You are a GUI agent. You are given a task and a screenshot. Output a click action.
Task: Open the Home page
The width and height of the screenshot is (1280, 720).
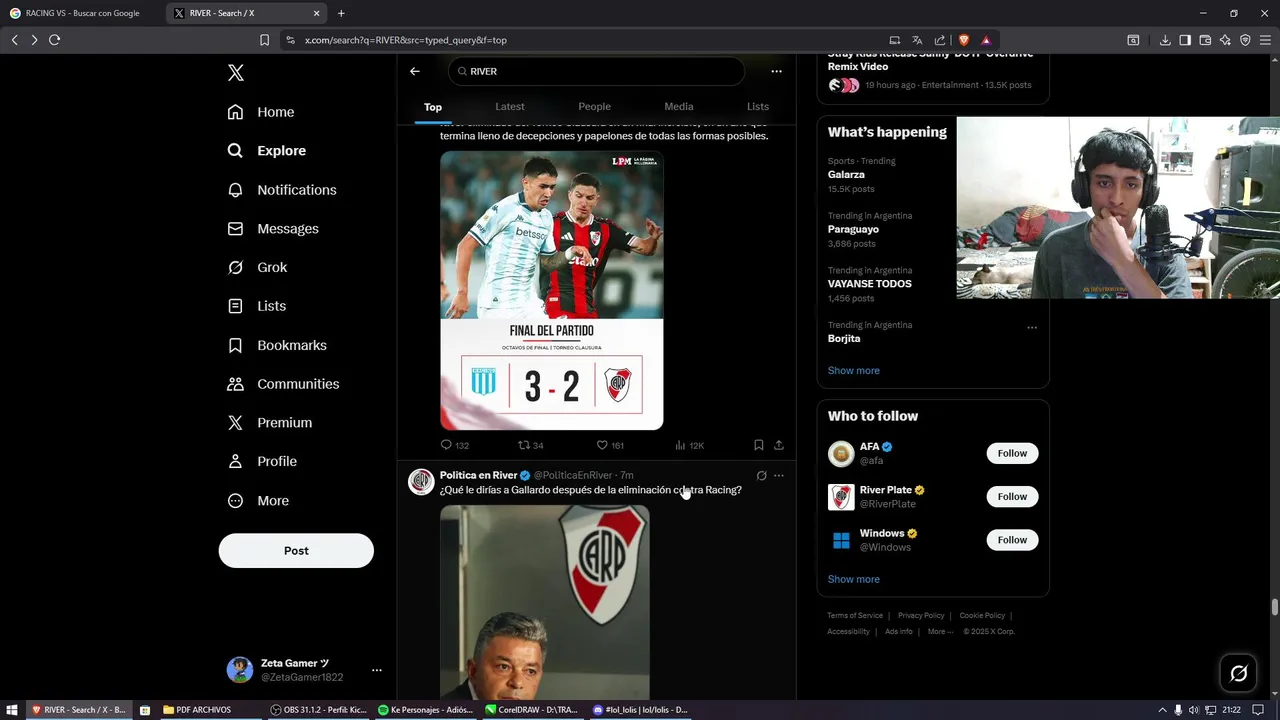pyautogui.click(x=261, y=112)
